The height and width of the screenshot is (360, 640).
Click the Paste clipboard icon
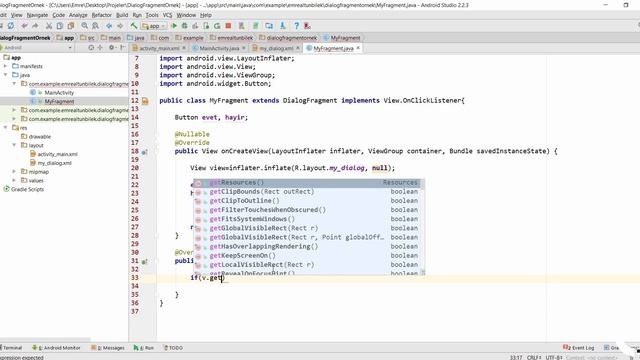pyautogui.click(x=71, y=26)
